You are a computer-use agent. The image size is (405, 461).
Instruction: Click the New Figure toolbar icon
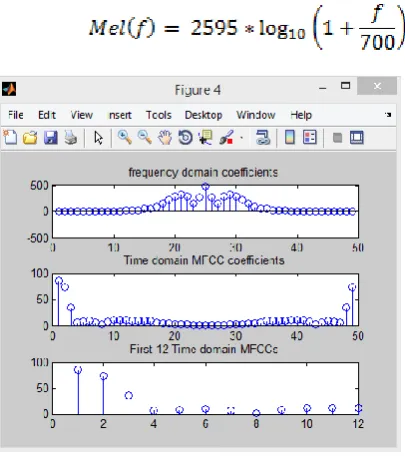click(10, 137)
